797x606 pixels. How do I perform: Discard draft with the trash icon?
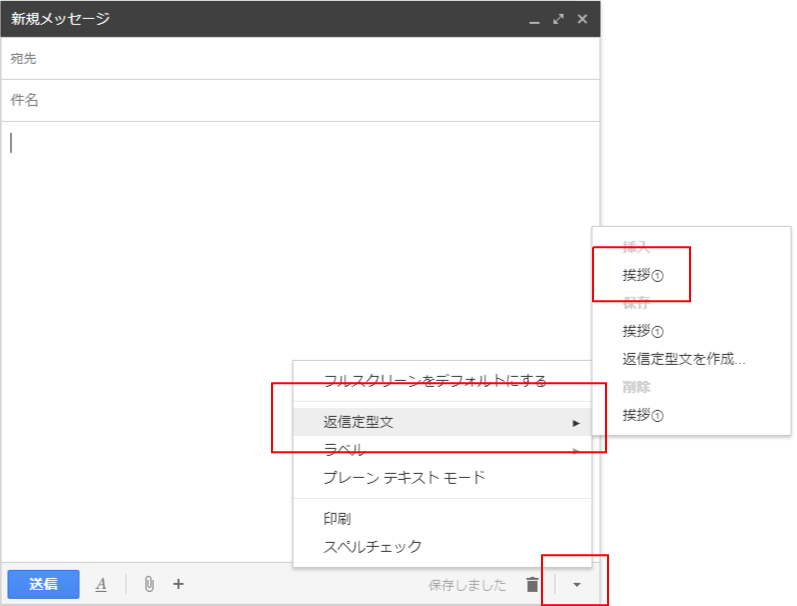[x=532, y=585]
